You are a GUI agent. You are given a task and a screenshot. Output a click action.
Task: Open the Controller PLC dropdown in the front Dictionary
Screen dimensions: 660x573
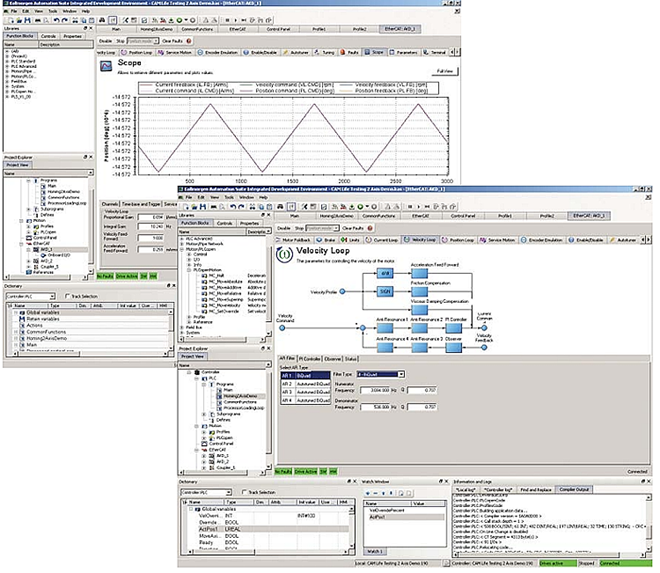(229, 492)
